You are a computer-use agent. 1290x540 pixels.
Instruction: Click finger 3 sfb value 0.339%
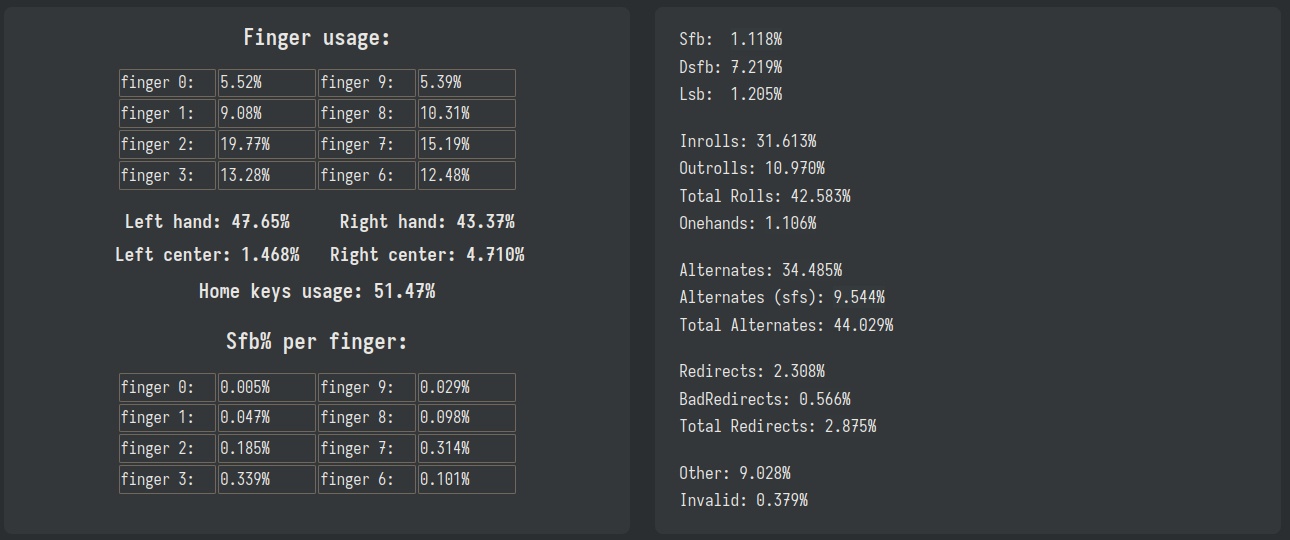point(267,479)
